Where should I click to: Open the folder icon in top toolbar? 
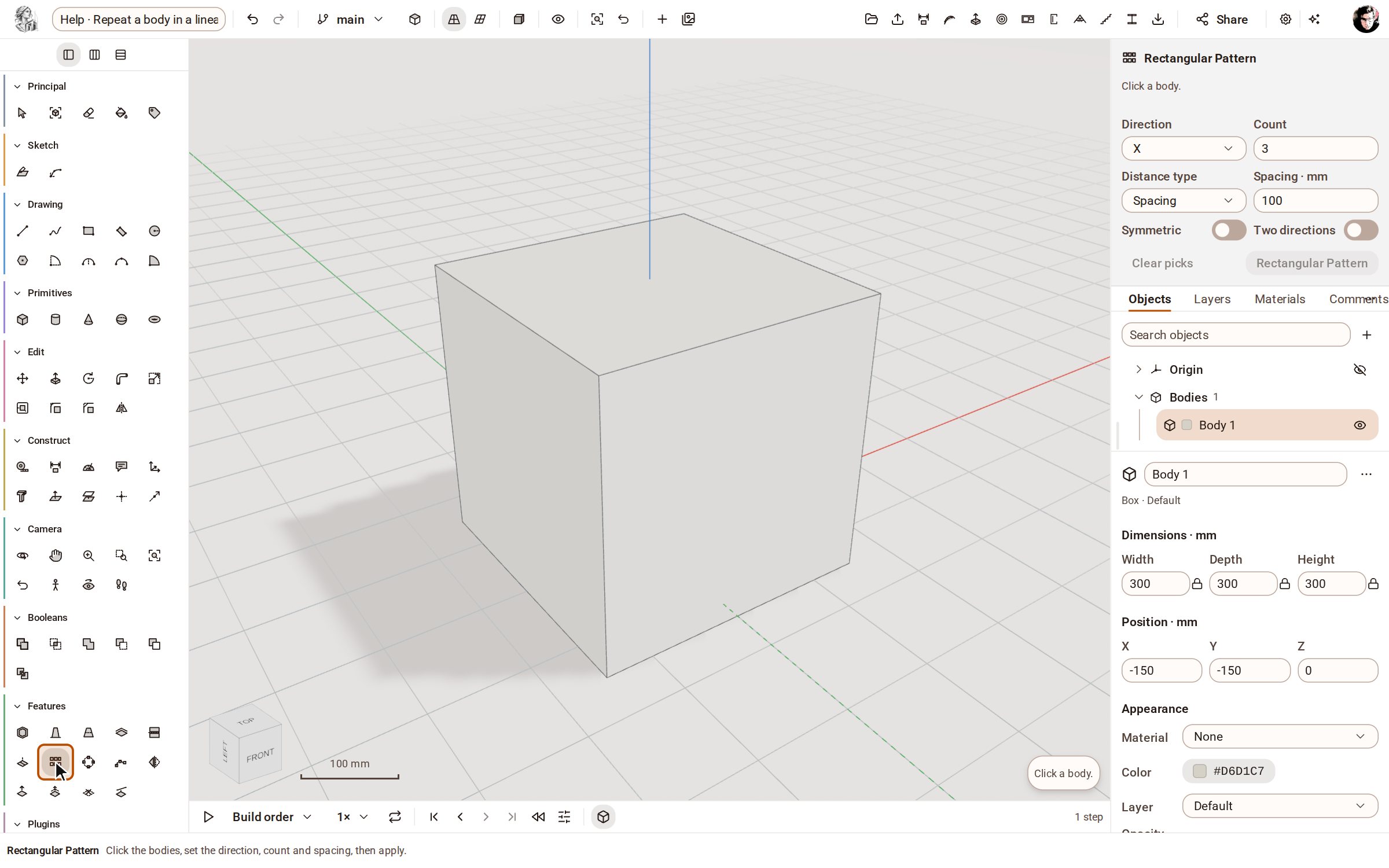pos(871,19)
